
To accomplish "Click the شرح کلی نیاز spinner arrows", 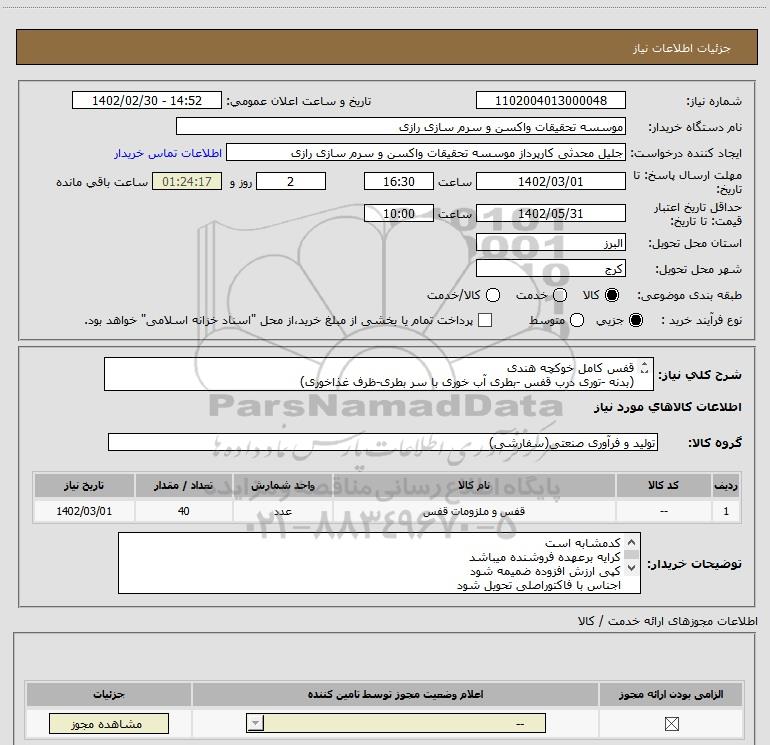I will coord(645,367).
